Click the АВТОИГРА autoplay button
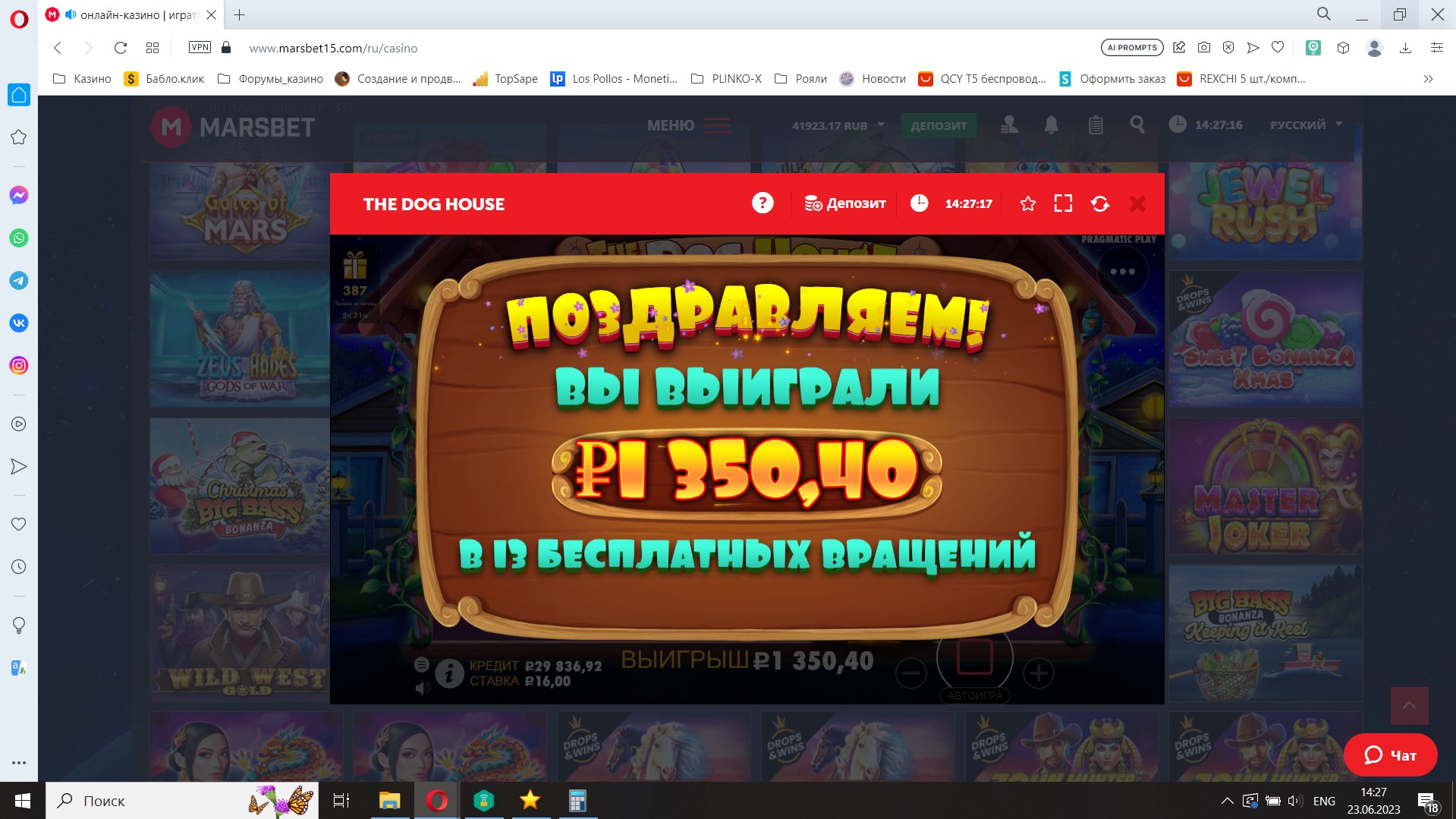1456x819 pixels. click(x=975, y=695)
